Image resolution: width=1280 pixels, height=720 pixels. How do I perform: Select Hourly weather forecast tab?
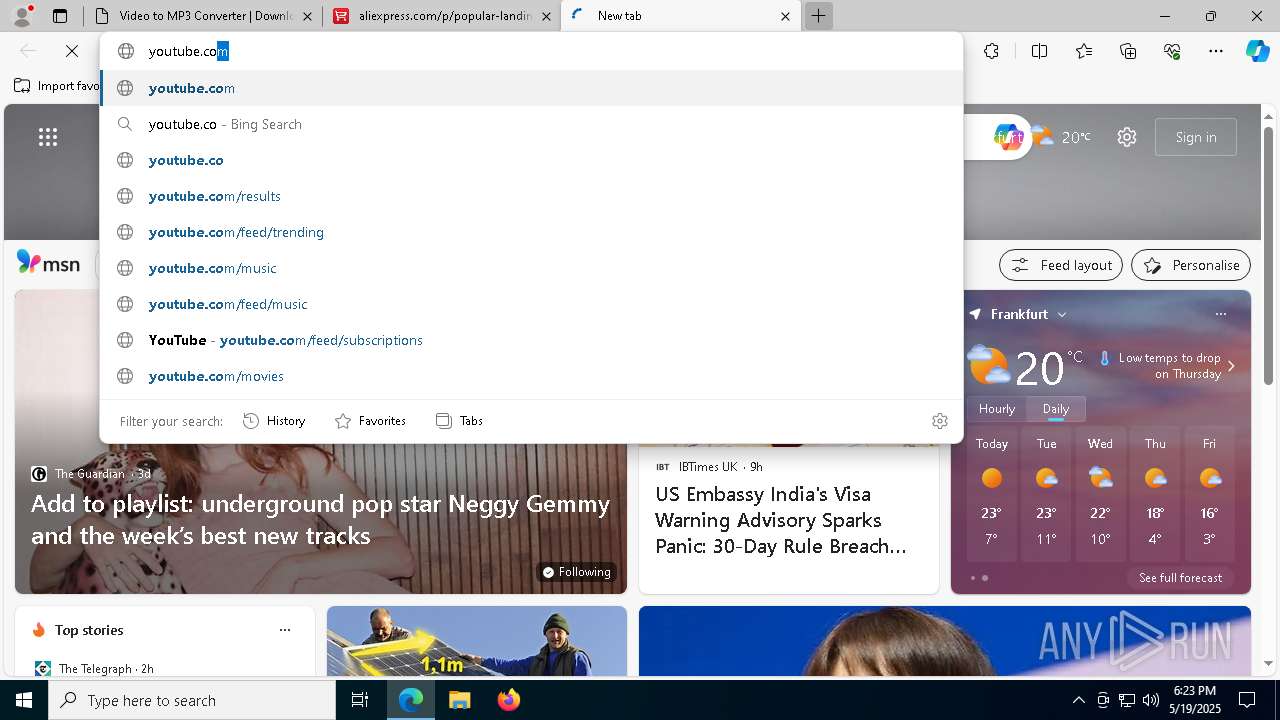pyautogui.click(x=997, y=409)
